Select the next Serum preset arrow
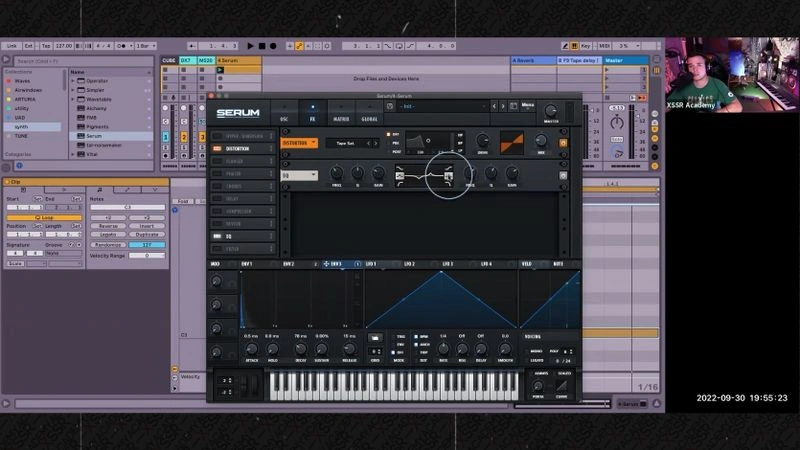This screenshot has height=450, width=800. pos(503,106)
